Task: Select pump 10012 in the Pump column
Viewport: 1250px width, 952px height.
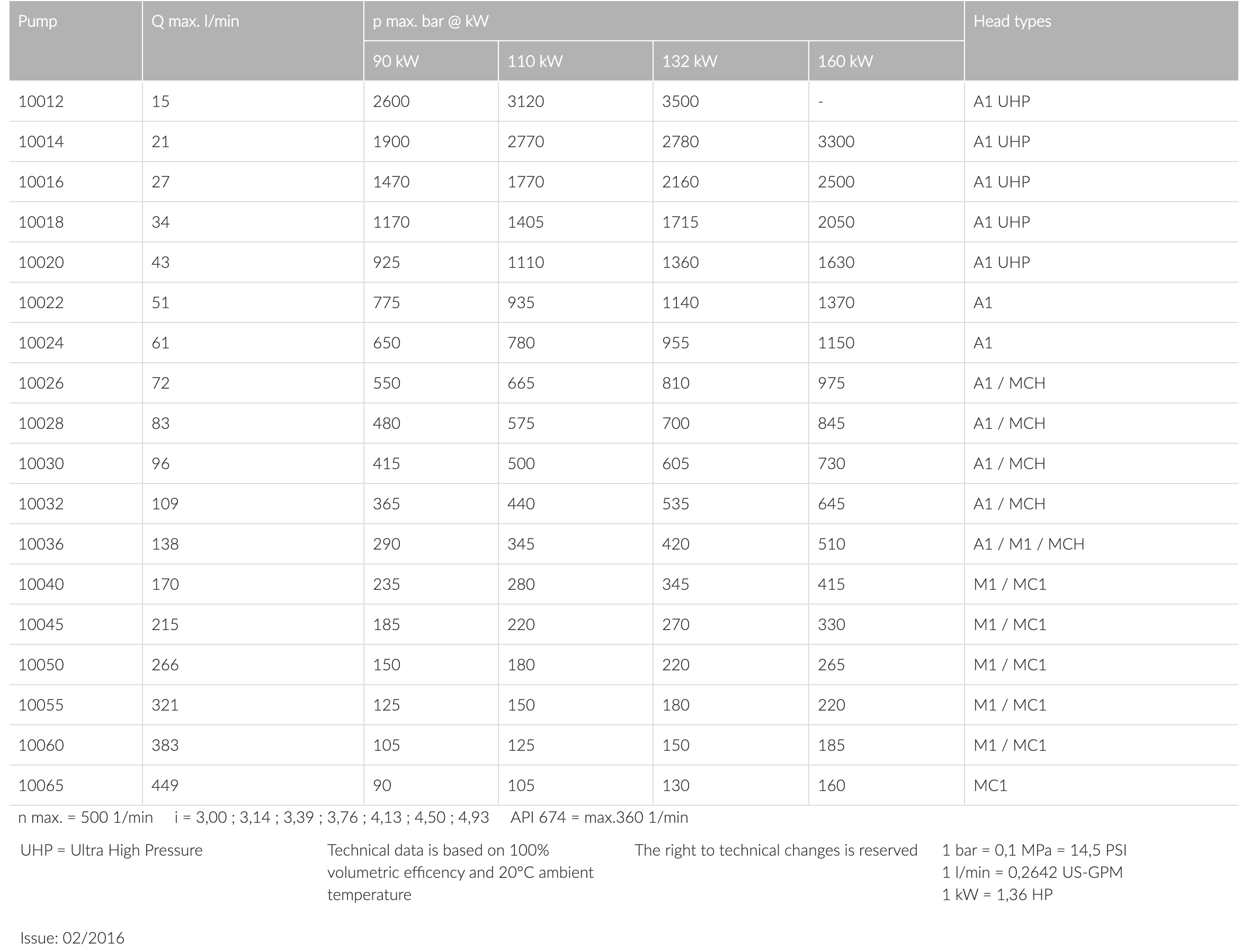Action: point(41,102)
